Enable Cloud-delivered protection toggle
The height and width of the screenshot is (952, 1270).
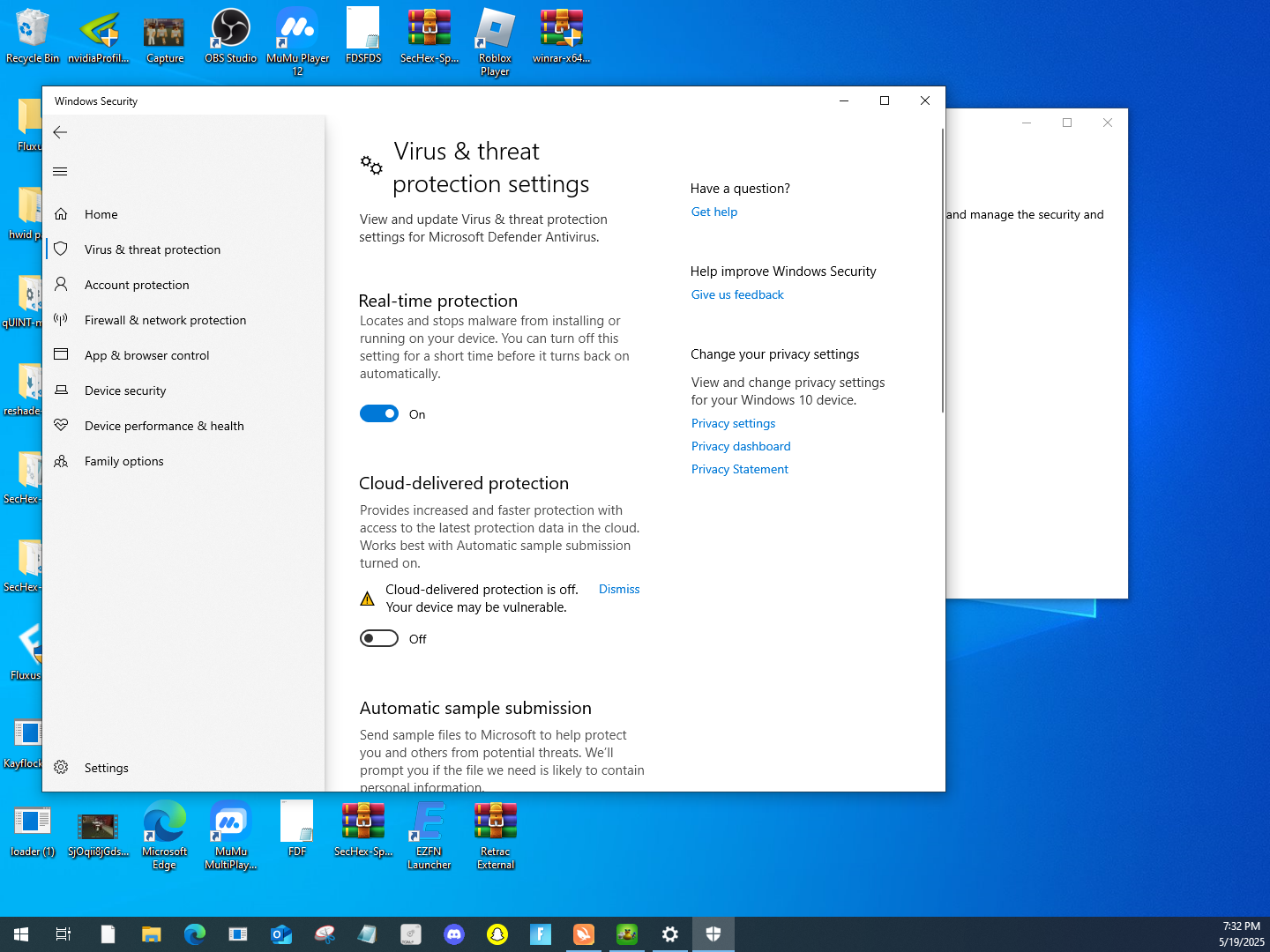click(x=379, y=639)
